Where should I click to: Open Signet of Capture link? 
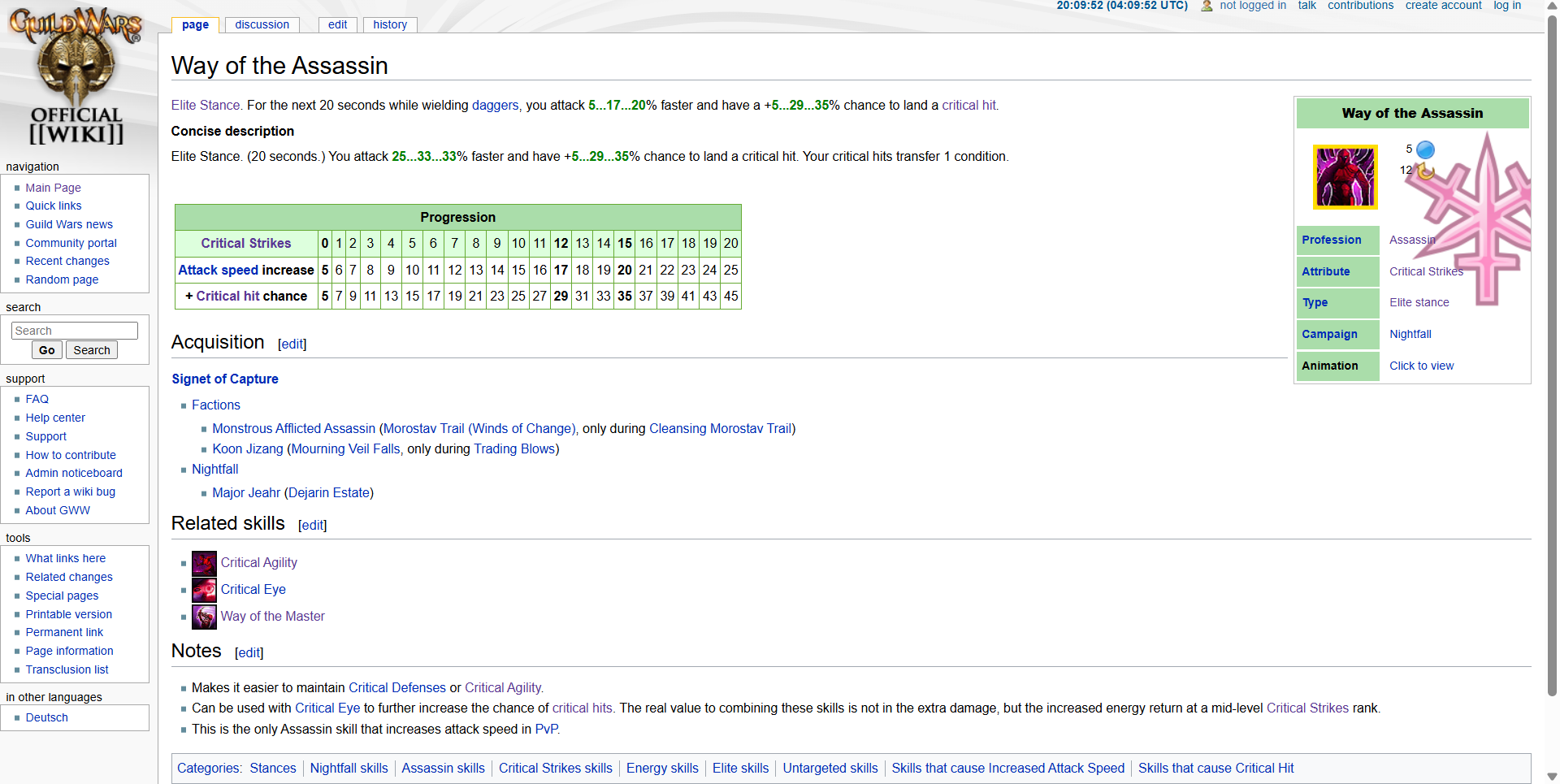(225, 379)
